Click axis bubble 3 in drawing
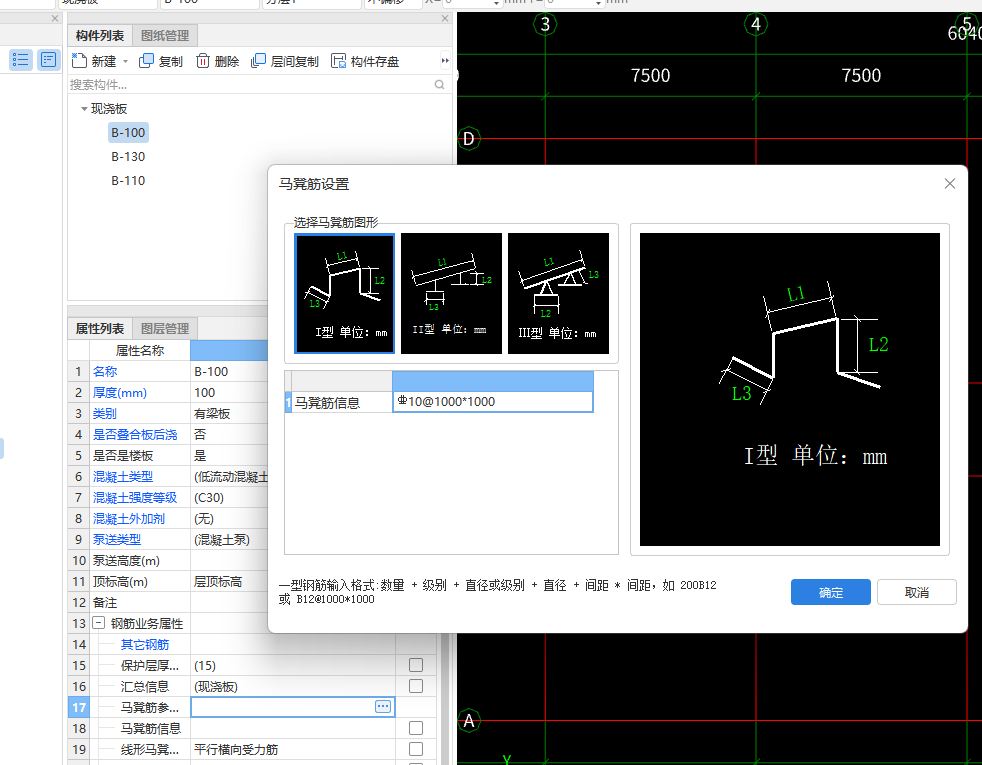 coord(545,24)
